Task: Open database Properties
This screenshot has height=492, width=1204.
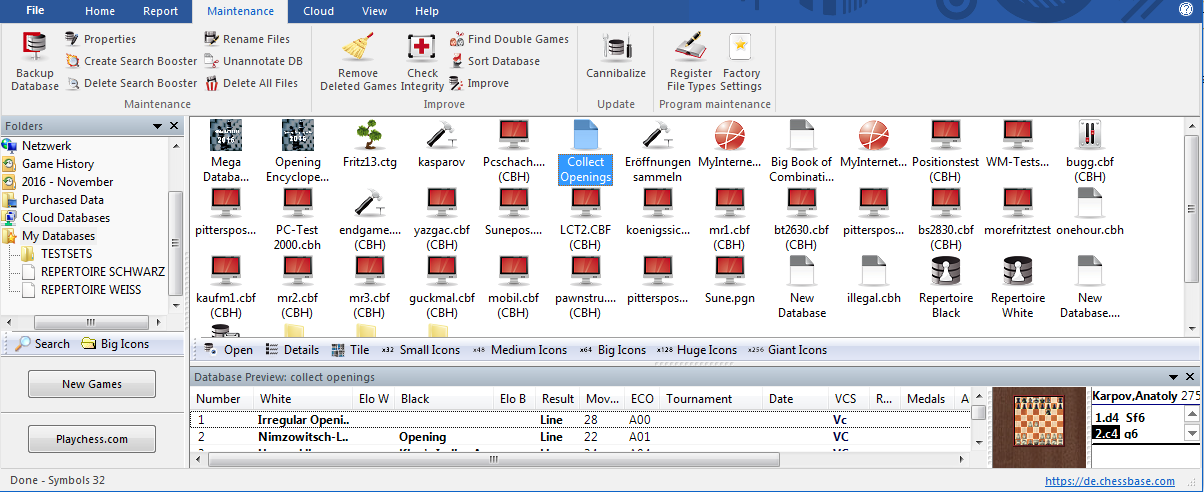Action: click(x=100, y=39)
